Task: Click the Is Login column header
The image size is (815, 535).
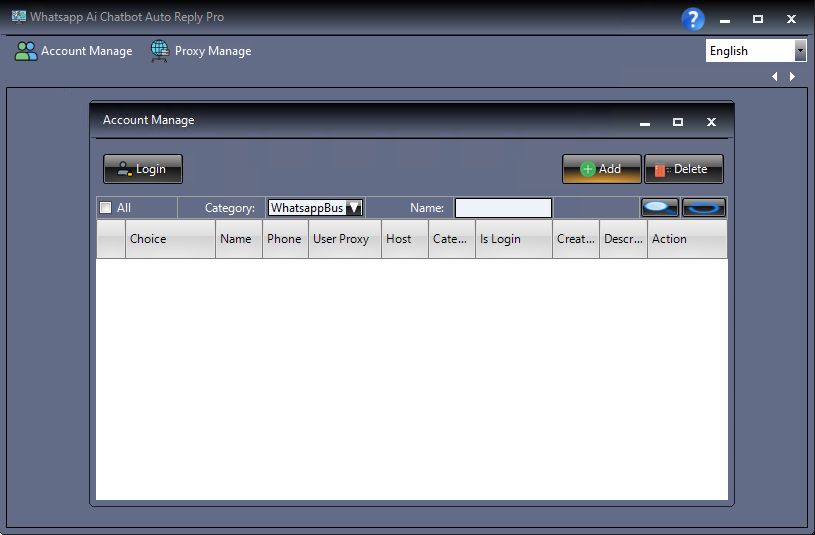Action: click(514, 239)
